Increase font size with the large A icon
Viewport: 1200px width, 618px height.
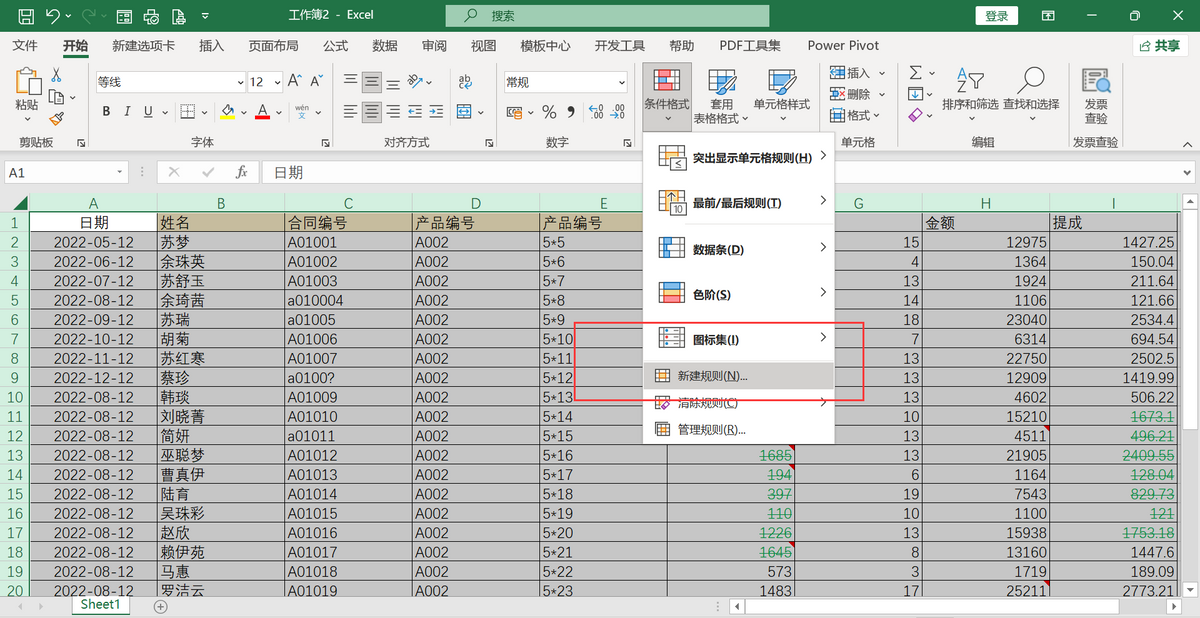click(x=295, y=81)
